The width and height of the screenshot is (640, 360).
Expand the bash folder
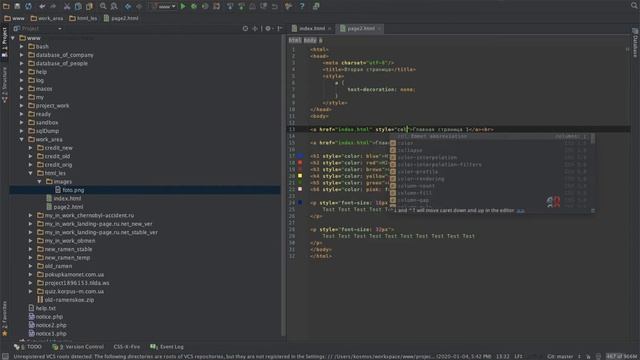22,47
